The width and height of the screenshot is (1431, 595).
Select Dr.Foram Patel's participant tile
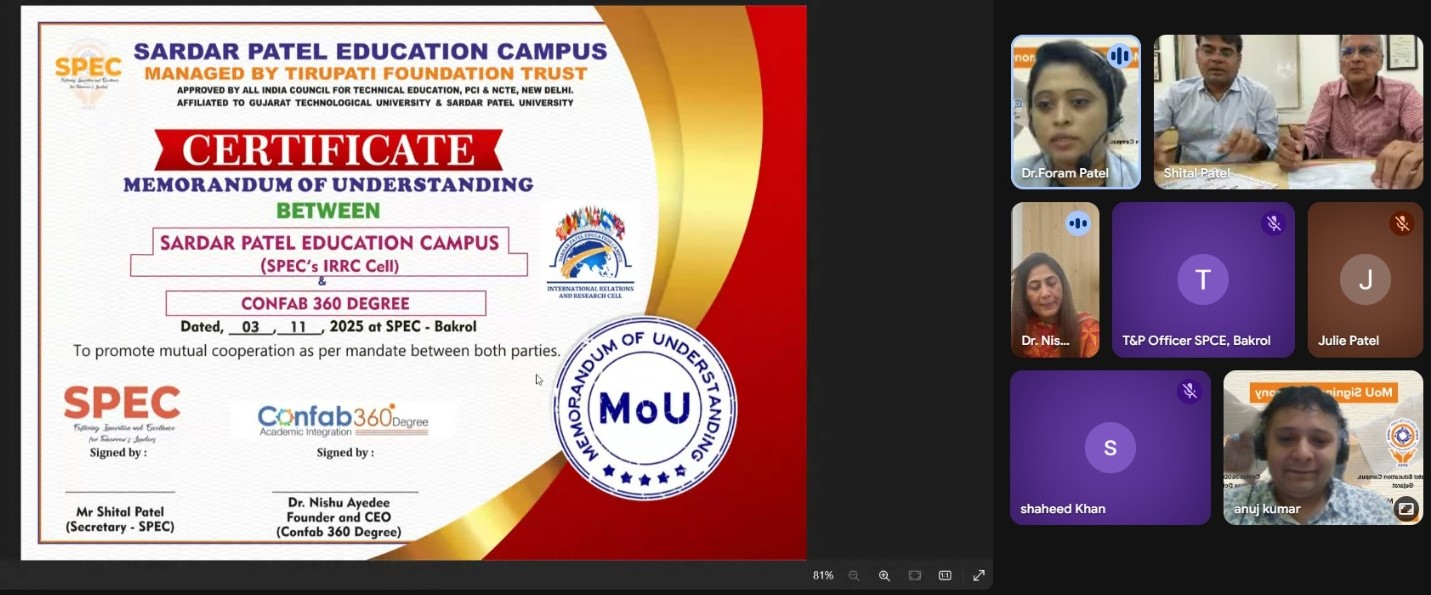1075,112
